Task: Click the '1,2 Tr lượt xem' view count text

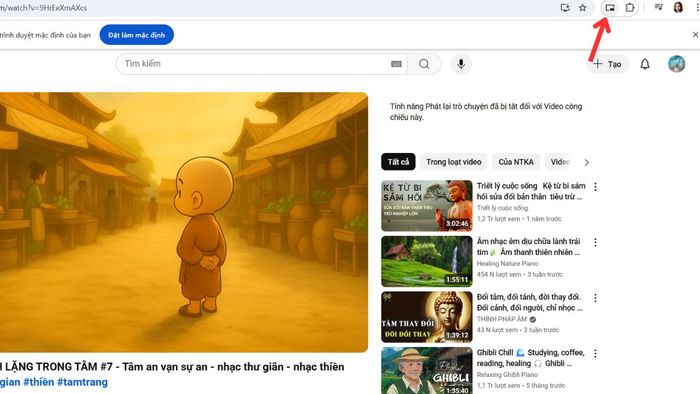Action: tap(498, 219)
